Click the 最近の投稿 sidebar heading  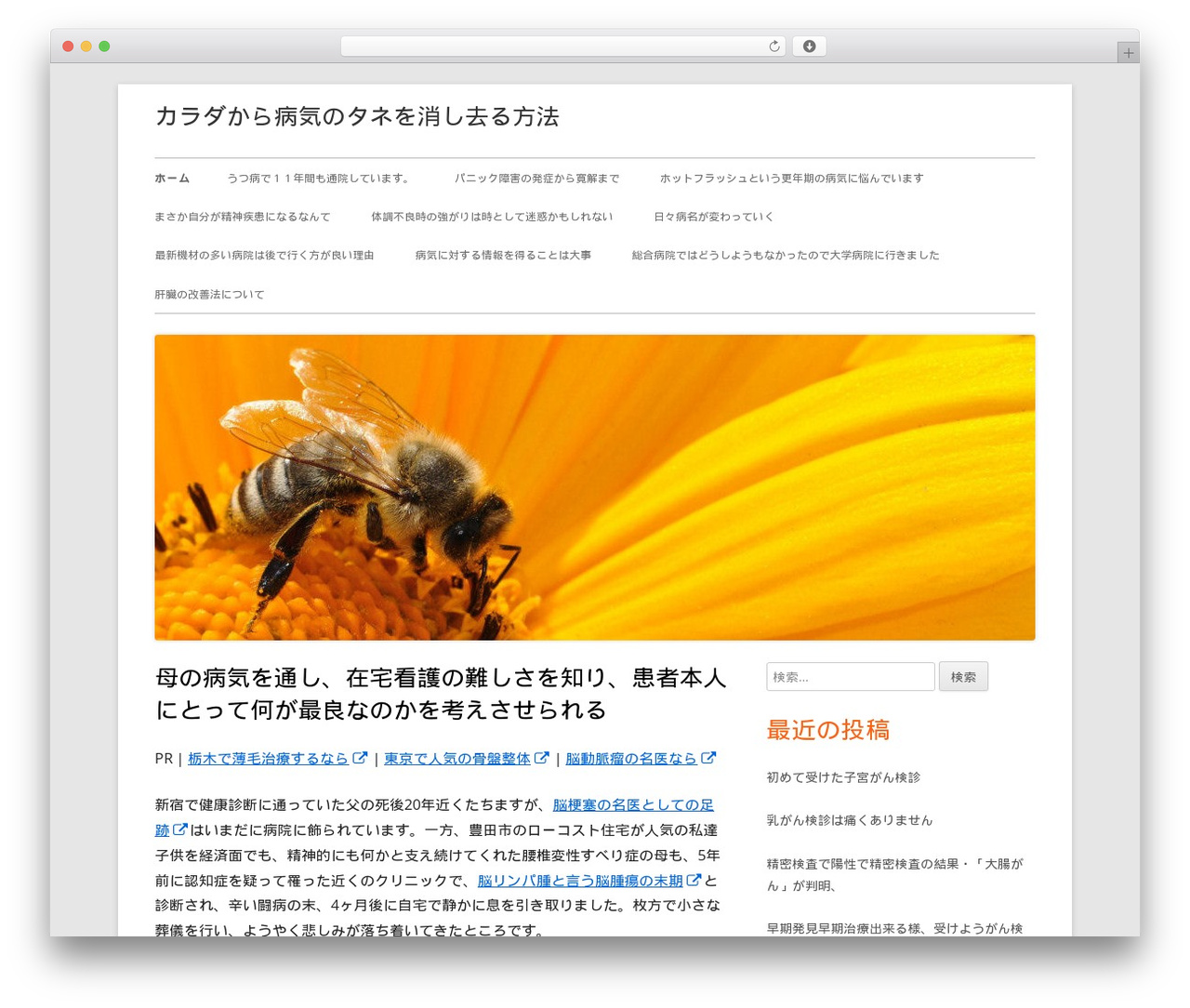tap(828, 730)
